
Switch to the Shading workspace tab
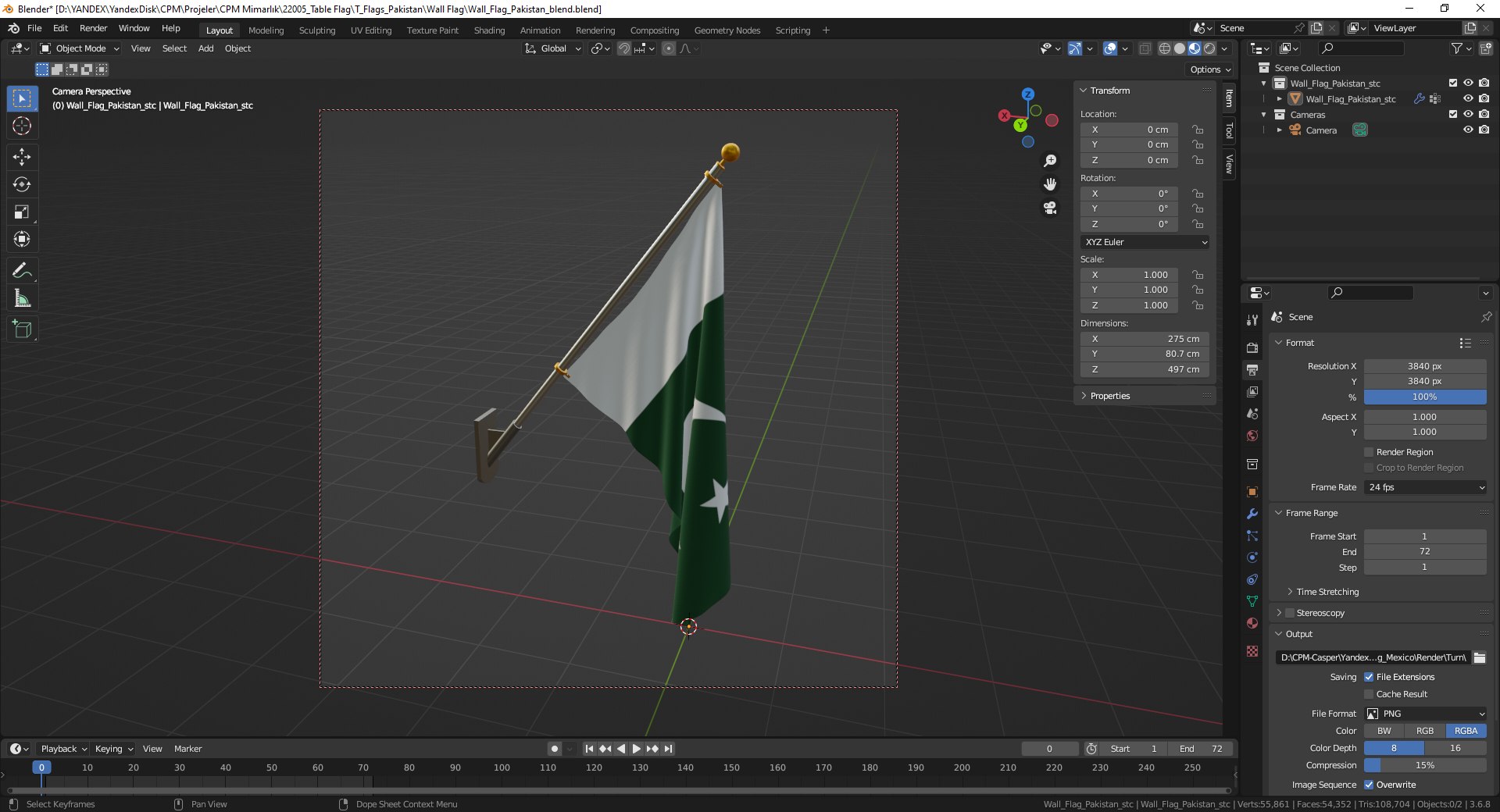click(489, 30)
